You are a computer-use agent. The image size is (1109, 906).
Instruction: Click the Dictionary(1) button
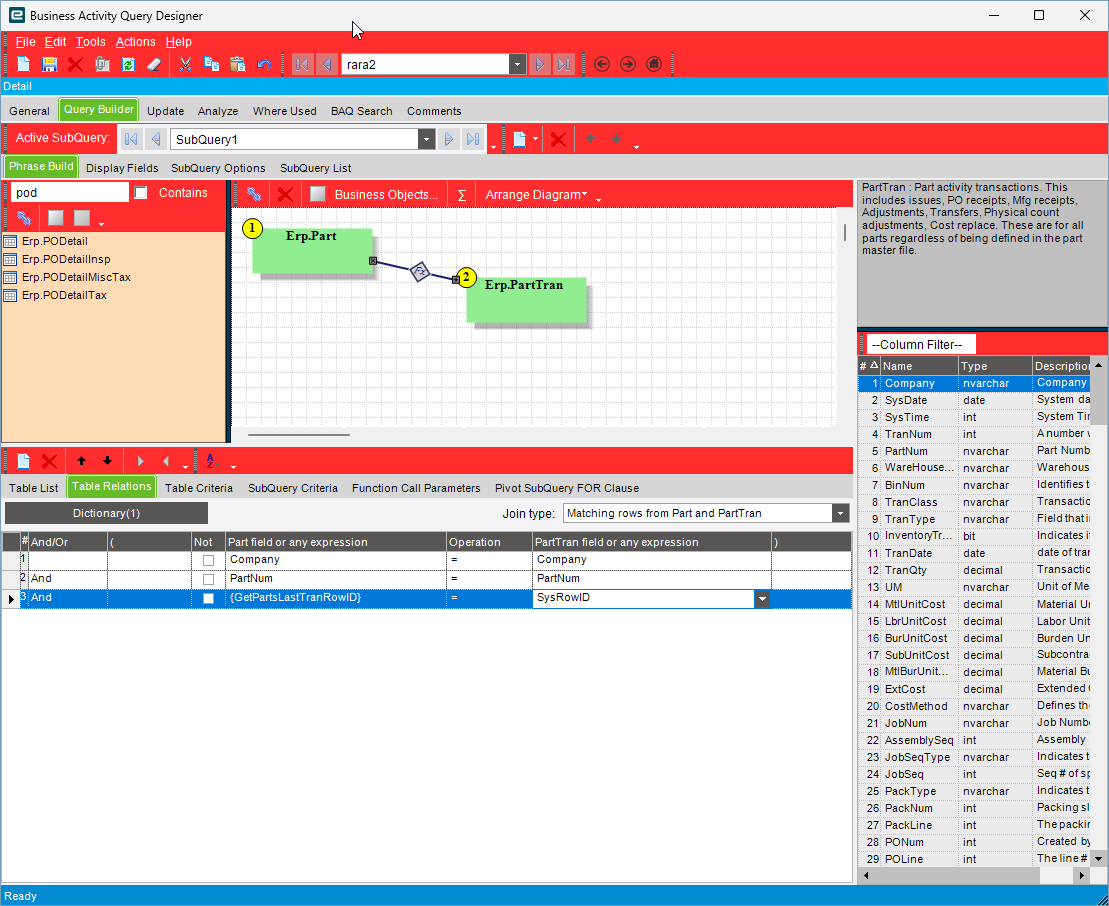pyautogui.click(x=106, y=513)
